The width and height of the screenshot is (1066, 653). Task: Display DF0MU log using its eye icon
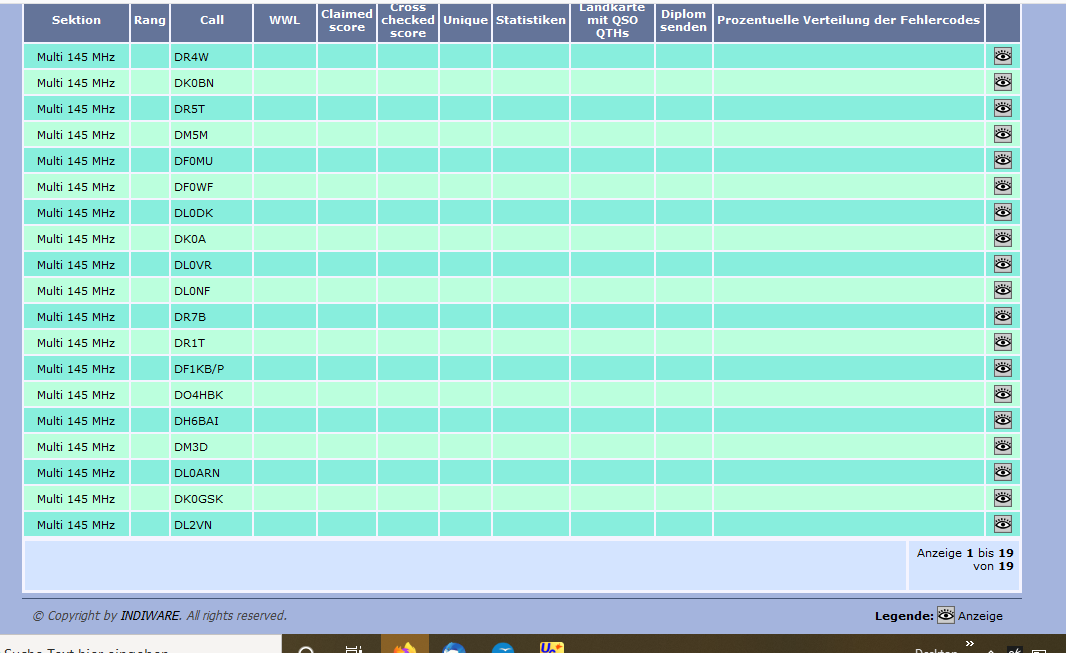click(x=1003, y=160)
